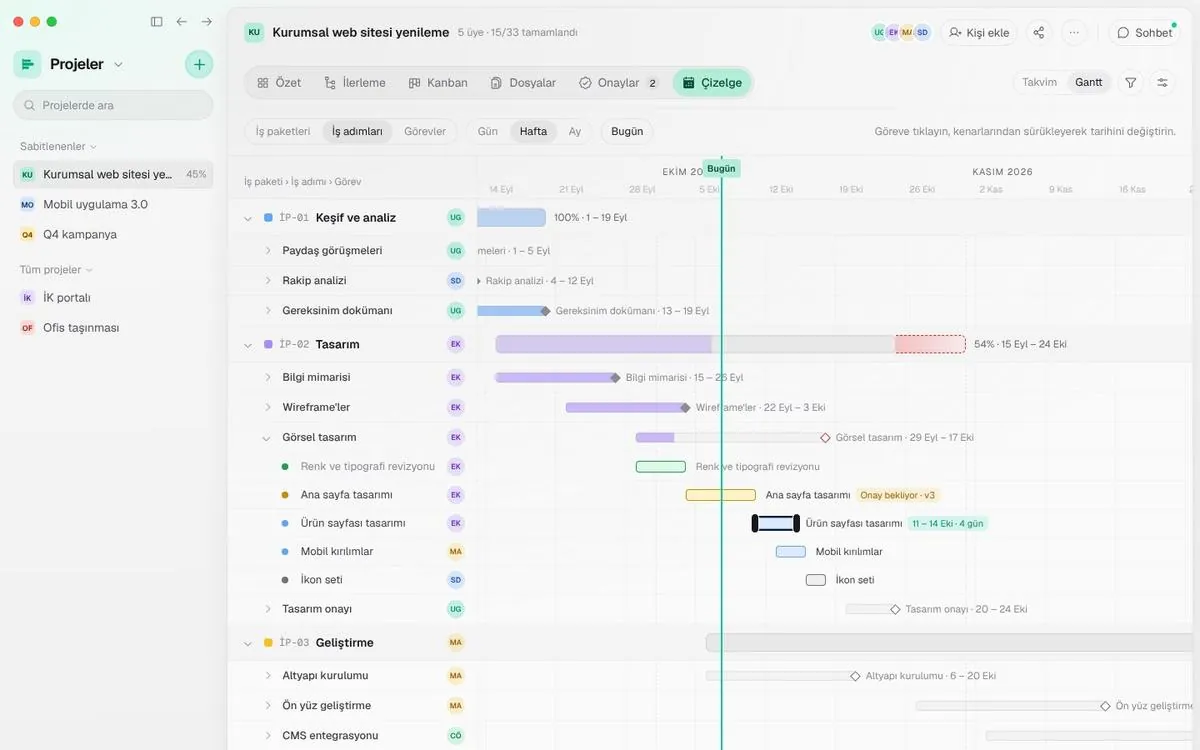Show the Görevler level
Viewport: 1200px width, 750px height.
(425, 131)
